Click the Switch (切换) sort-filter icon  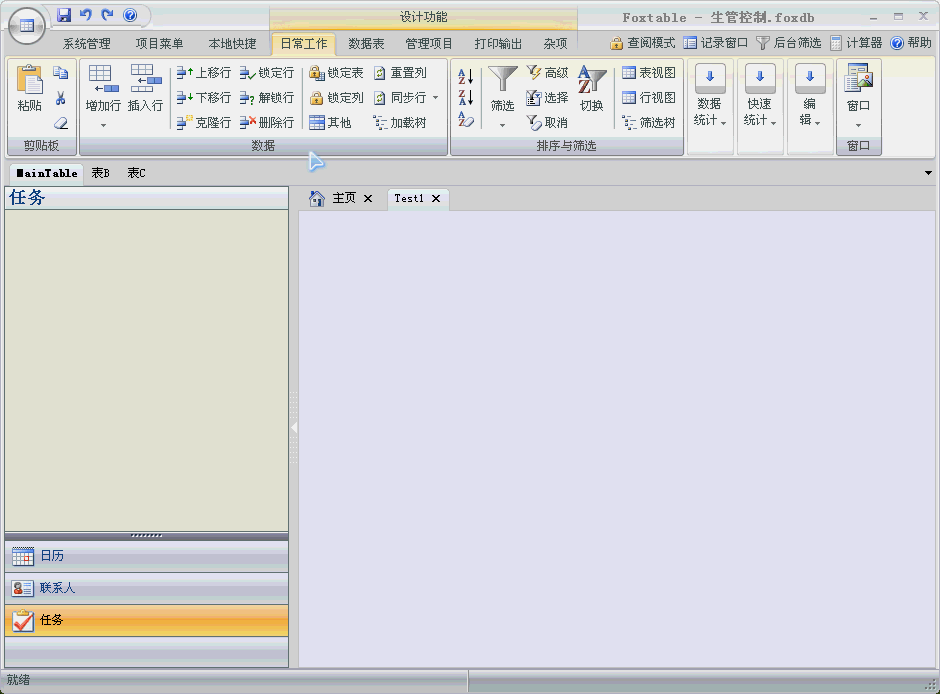(x=592, y=81)
